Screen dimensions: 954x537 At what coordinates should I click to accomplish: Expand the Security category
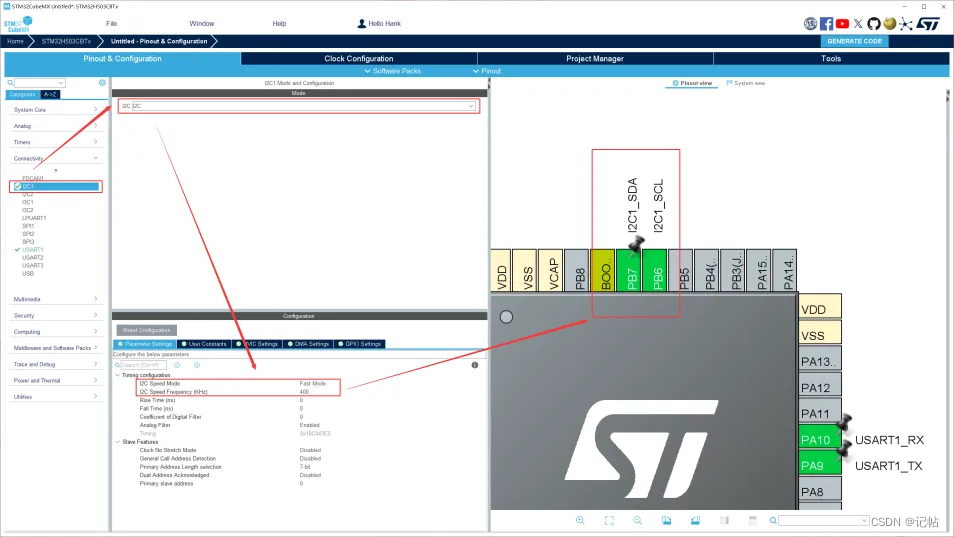(55, 316)
